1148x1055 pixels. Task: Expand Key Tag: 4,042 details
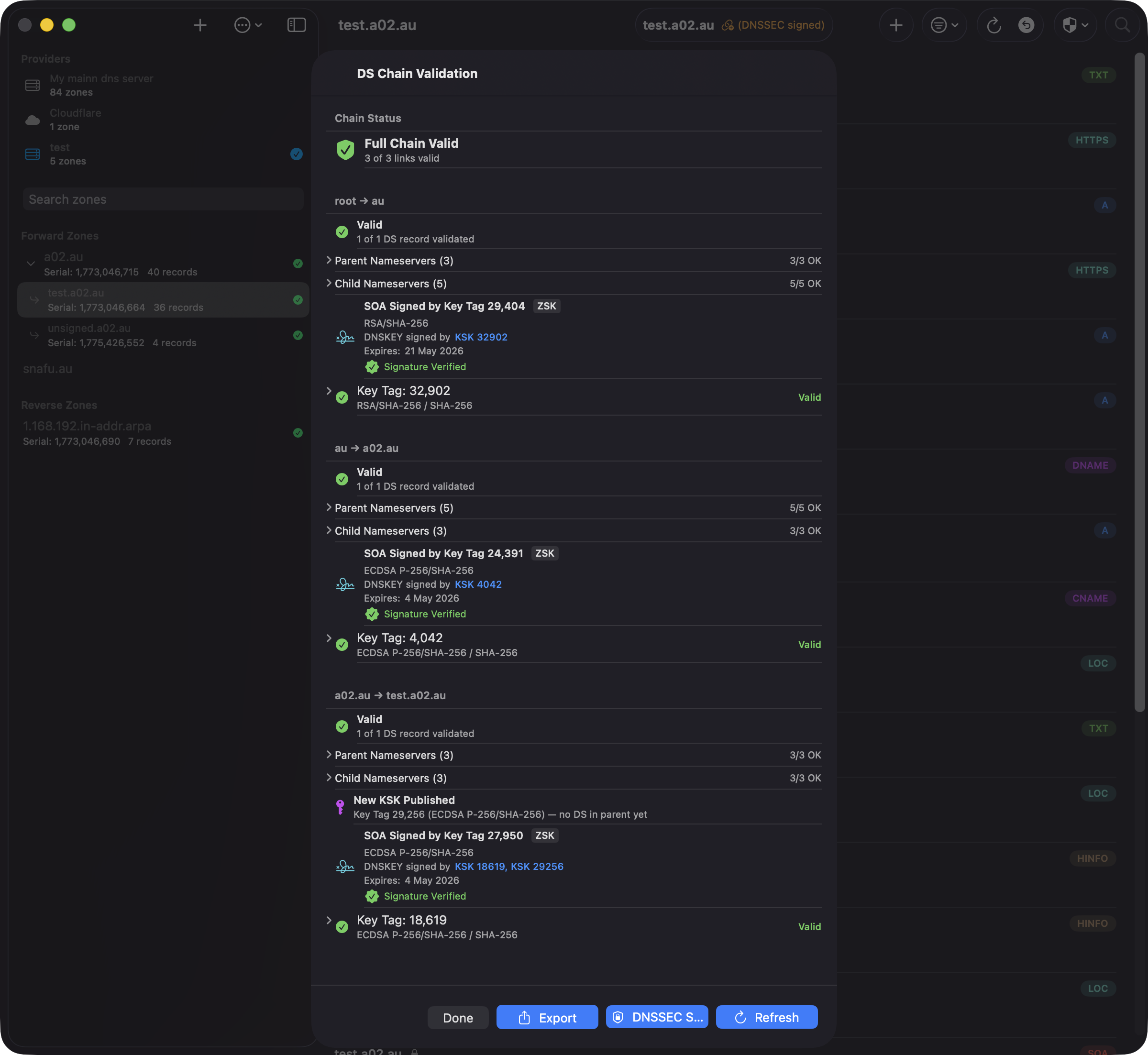click(329, 638)
